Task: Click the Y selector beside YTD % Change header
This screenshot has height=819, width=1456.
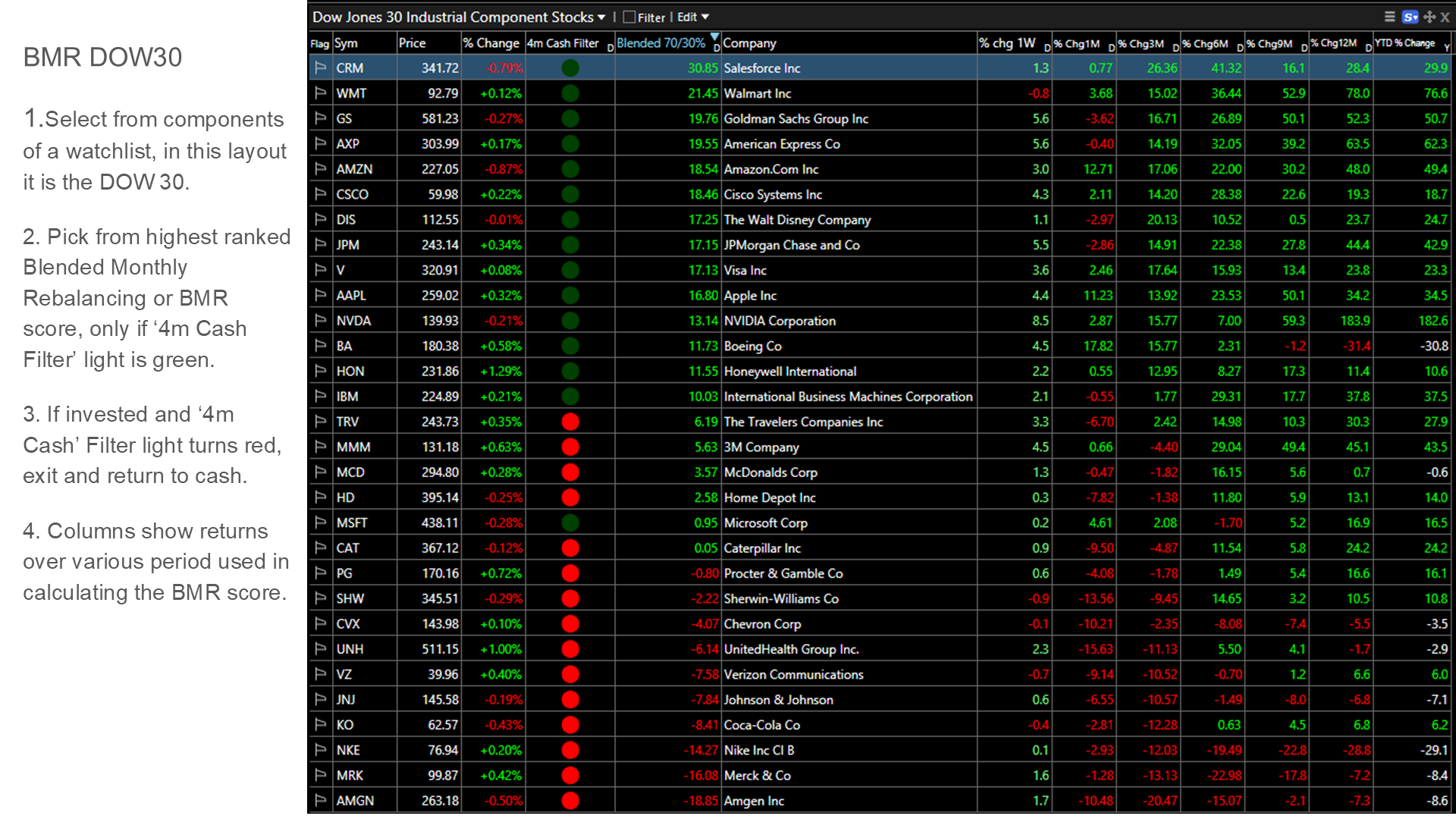Action: 1445,46
